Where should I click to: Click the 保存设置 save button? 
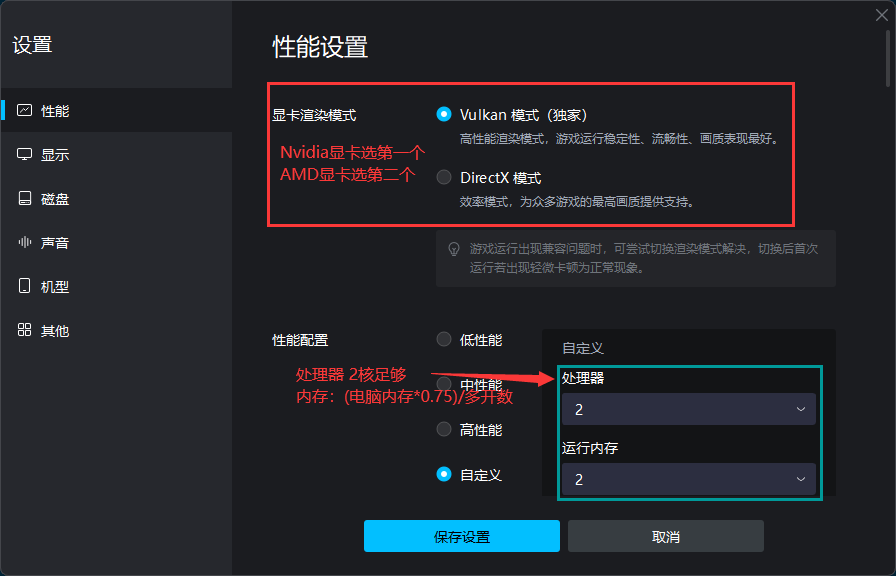tap(461, 536)
